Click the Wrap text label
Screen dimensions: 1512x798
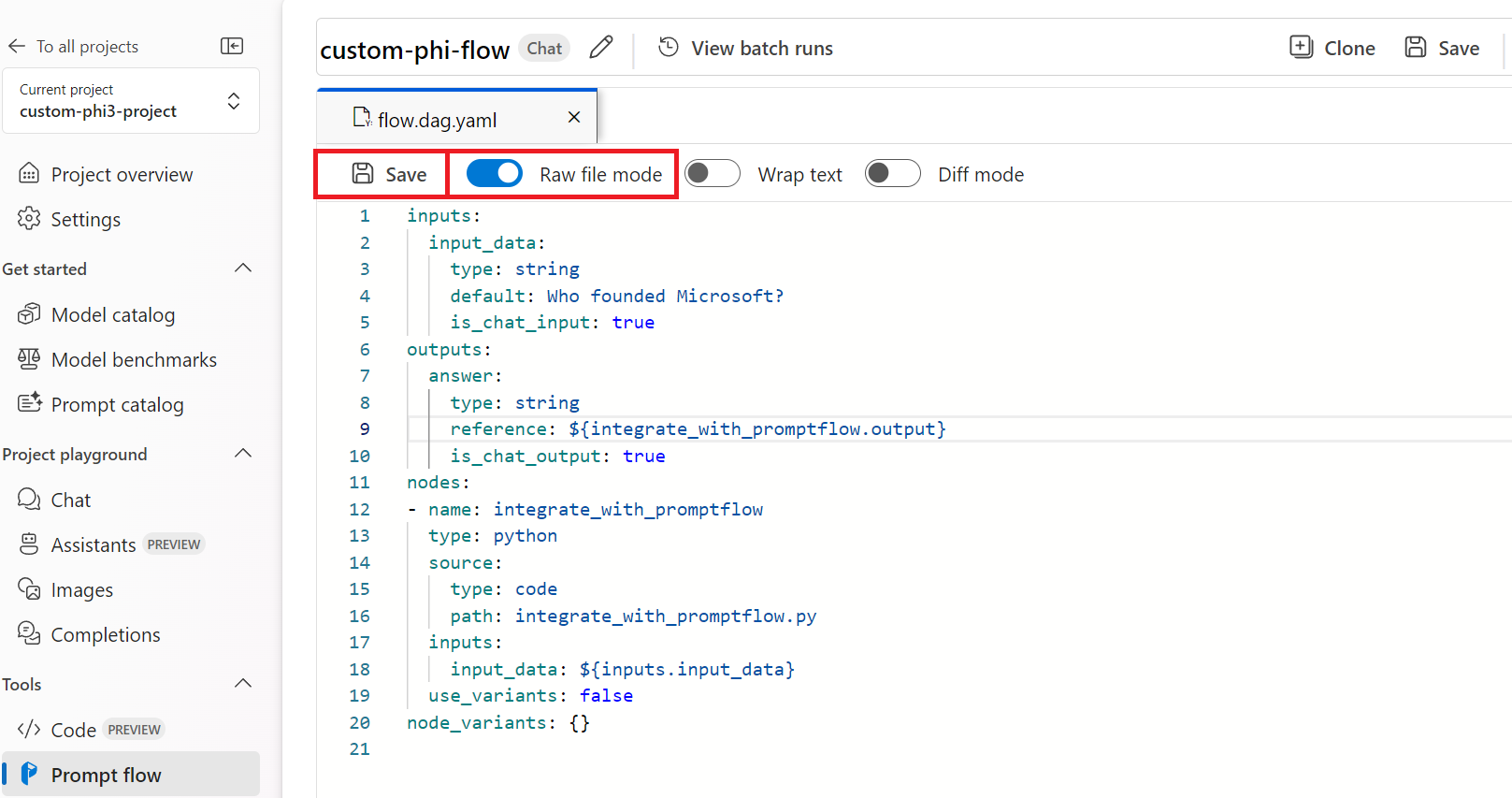pos(799,175)
